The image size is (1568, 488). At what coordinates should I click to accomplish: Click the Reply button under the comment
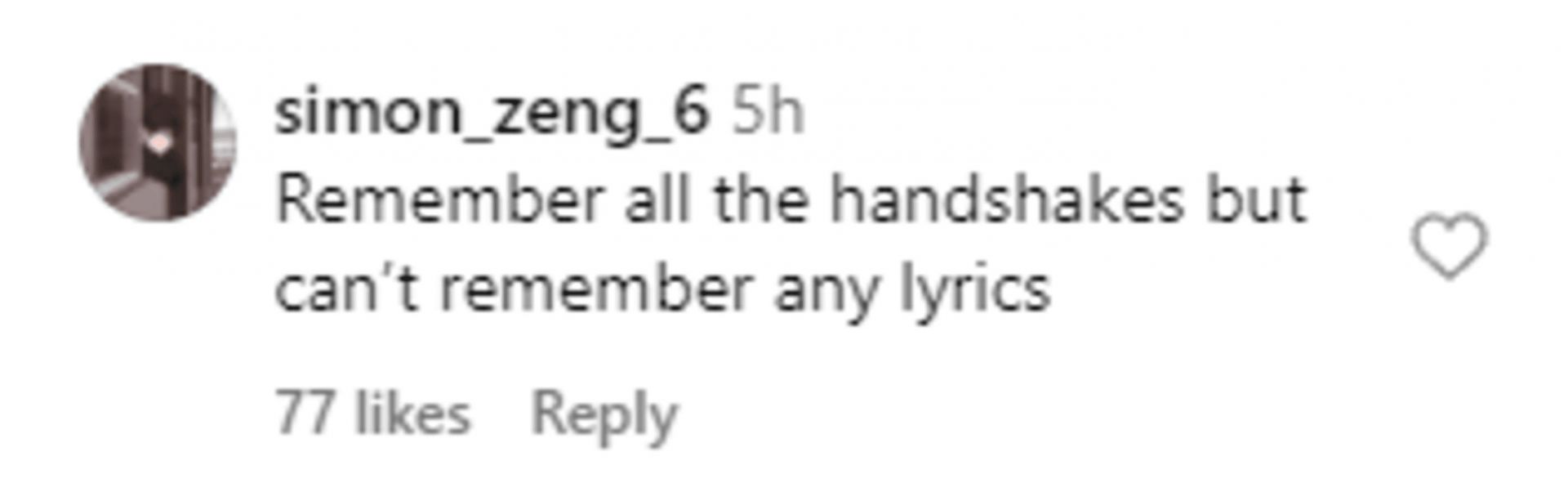point(604,414)
